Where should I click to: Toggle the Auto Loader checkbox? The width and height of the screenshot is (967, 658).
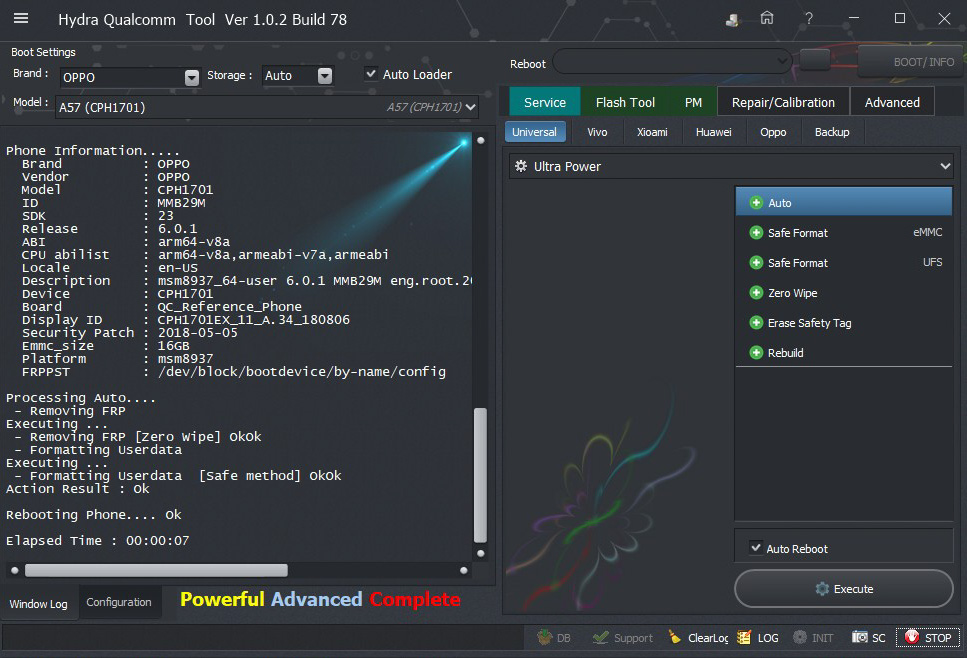(371, 73)
